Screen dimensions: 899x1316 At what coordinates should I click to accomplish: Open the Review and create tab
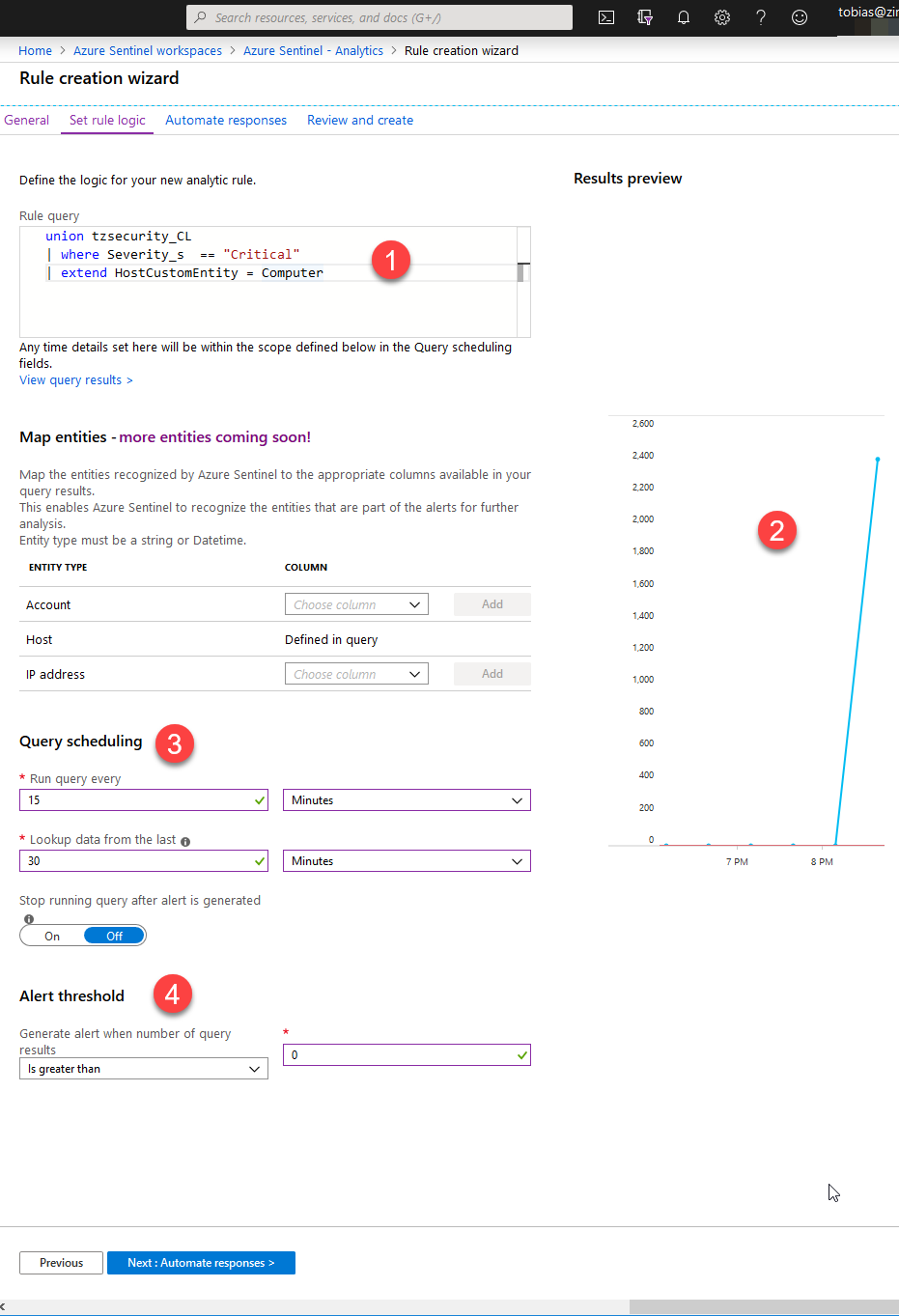(x=360, y=120)
